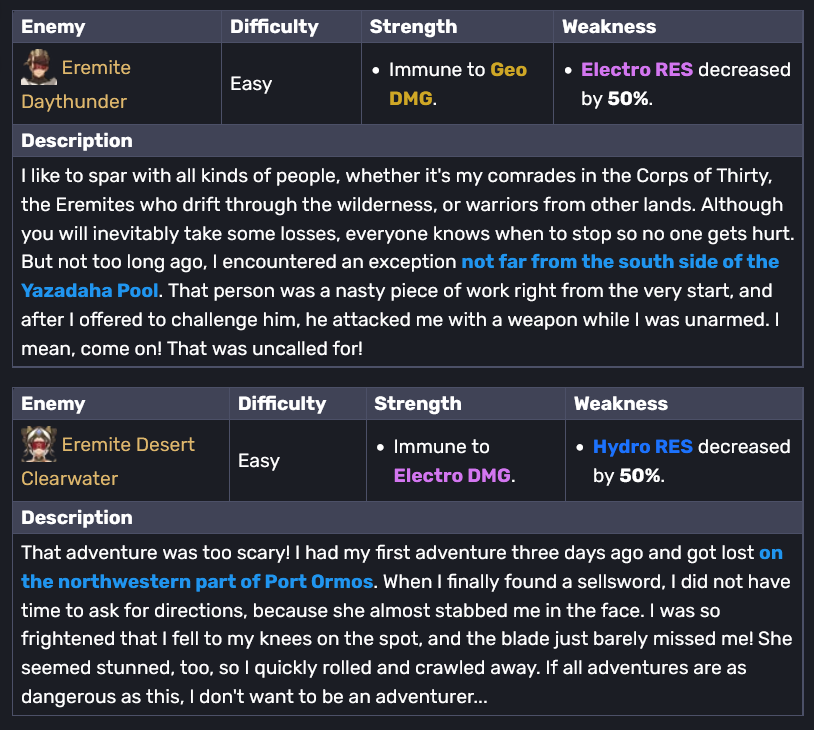The width and height of the screenshot is (814, 730).
Task: Open the Hydro RES link
Action: click(642, 446)
